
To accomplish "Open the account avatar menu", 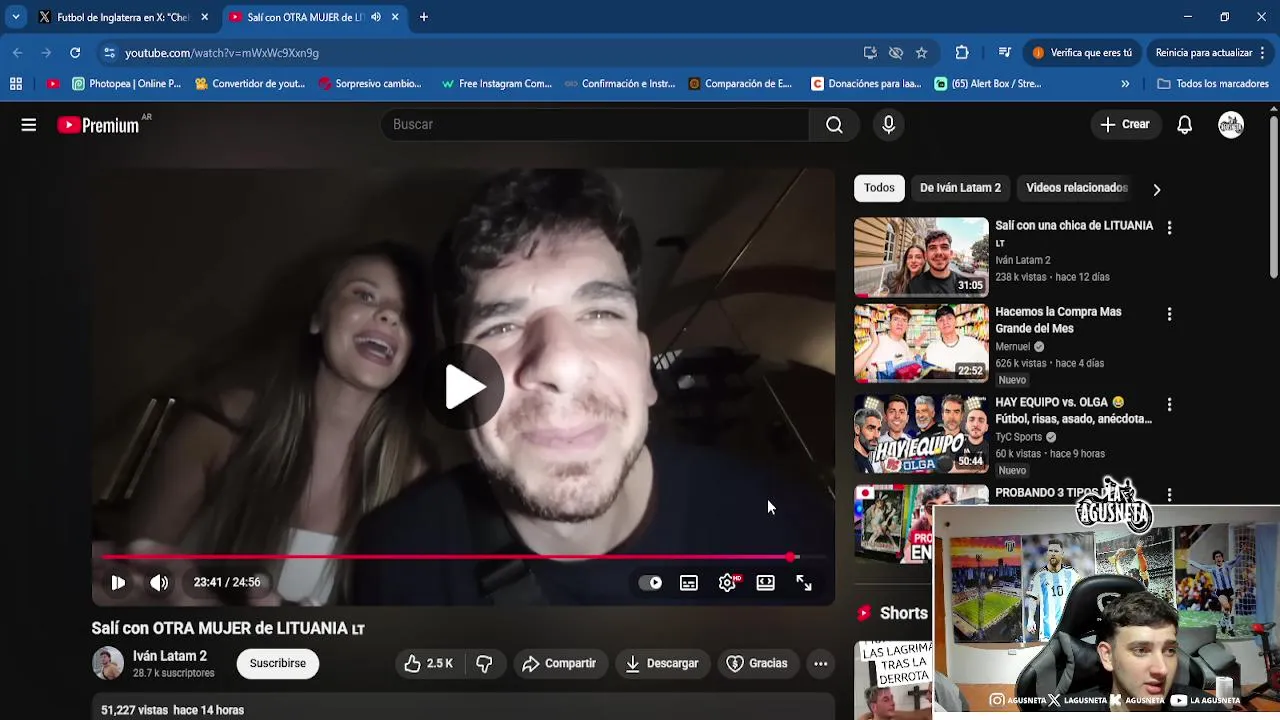I will (x=1231, y=124).
